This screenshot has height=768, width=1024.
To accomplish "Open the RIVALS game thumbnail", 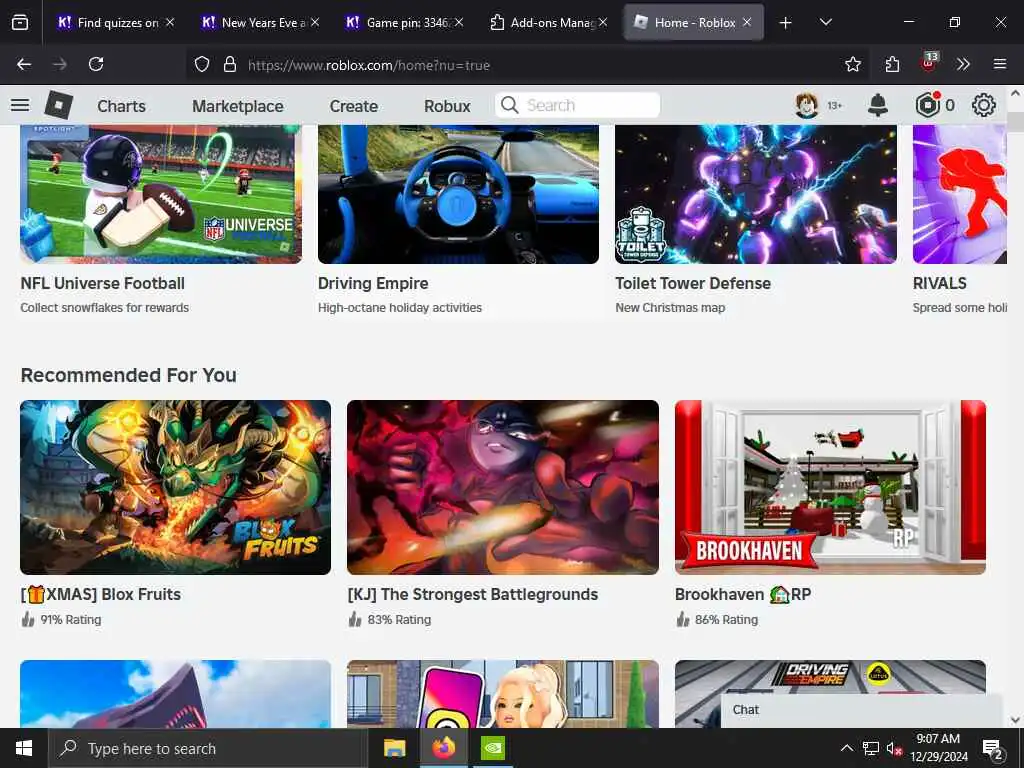I will coord(960,194).
